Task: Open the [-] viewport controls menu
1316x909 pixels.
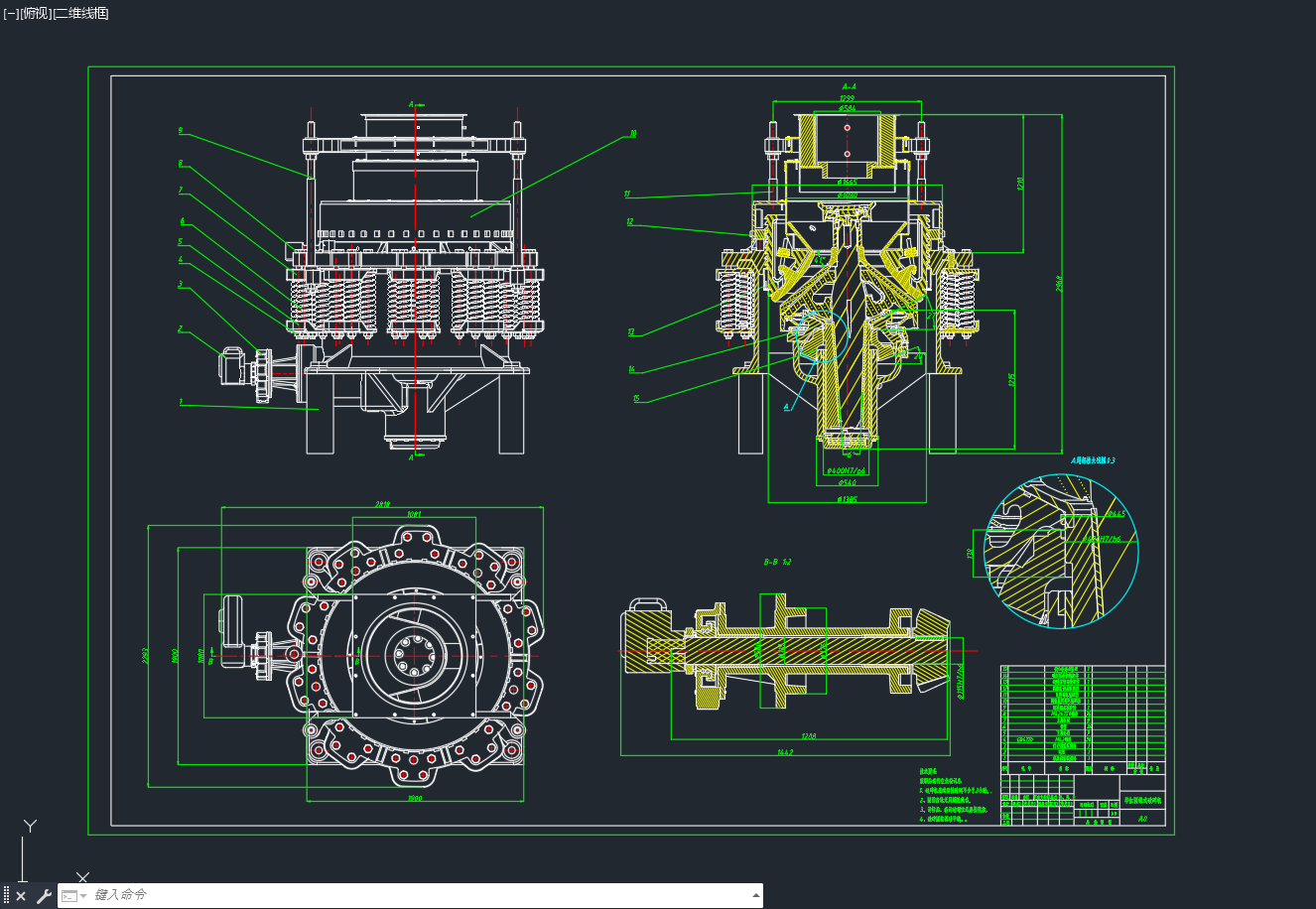Action: 11,14
